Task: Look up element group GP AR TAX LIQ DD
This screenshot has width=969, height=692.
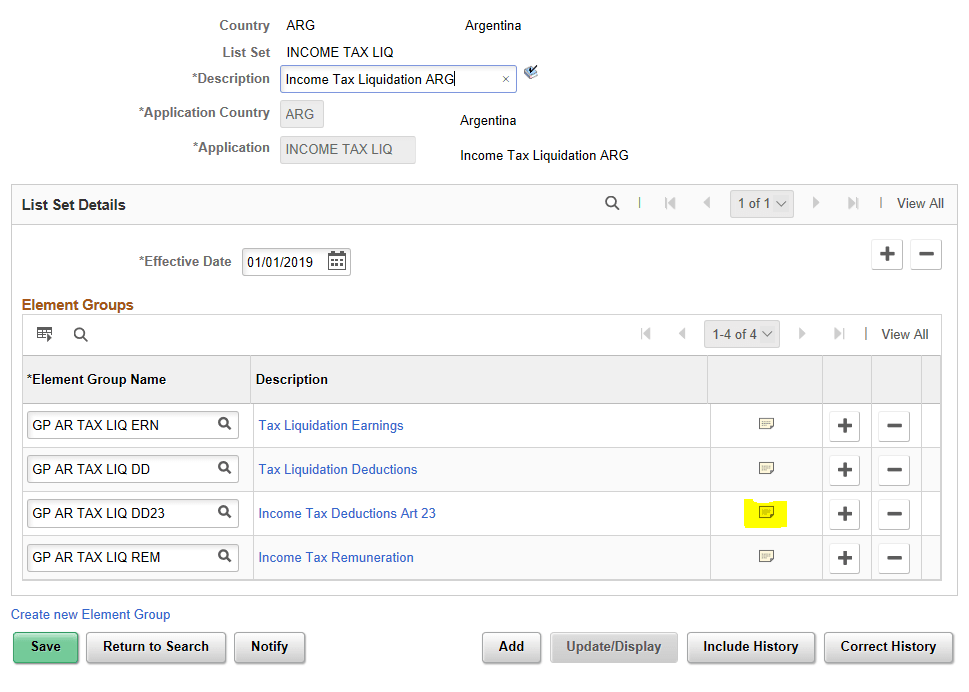Action: click(x=224, y=468)
